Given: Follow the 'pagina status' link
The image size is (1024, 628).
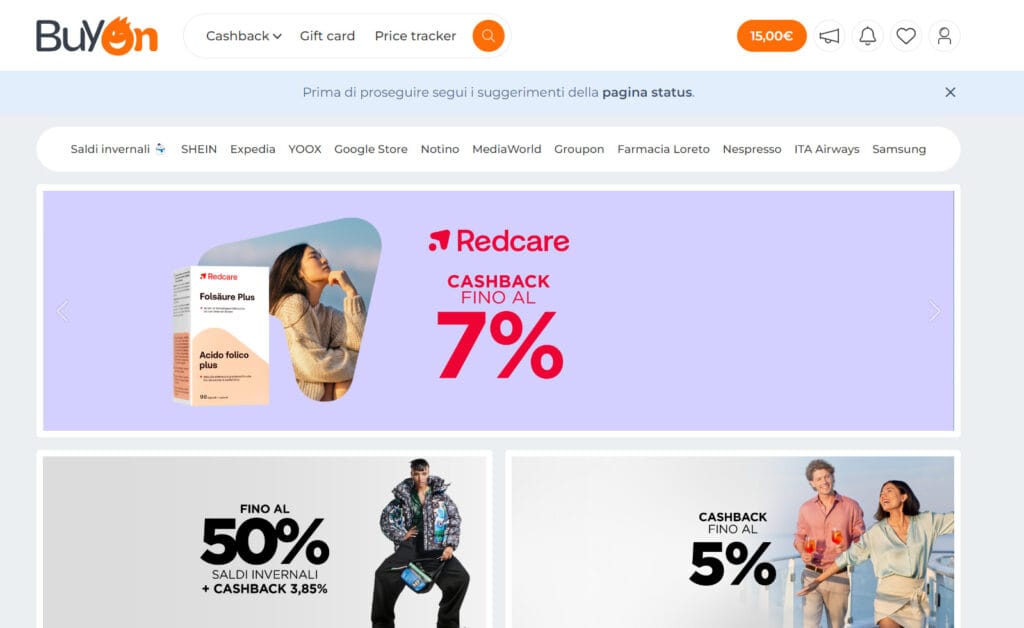Looking at the screenshot, I should point(647,92).
